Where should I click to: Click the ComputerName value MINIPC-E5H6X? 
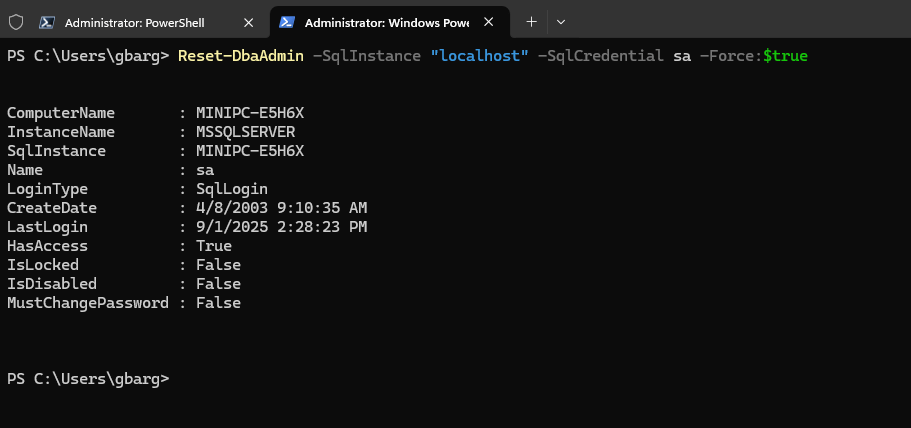[249, 113]
